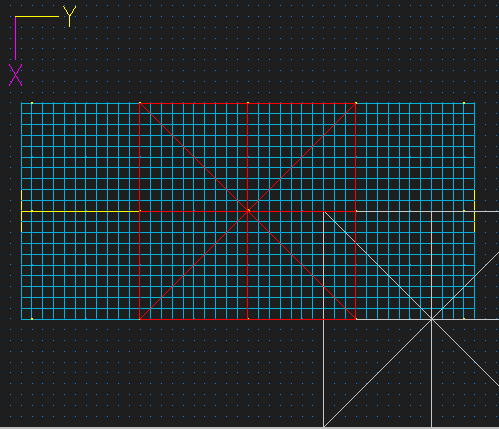Pick yellow vertical marker on right mesh edge
Image resolution: width=499 pixels, height=429 pixels.
click(474, 211)
